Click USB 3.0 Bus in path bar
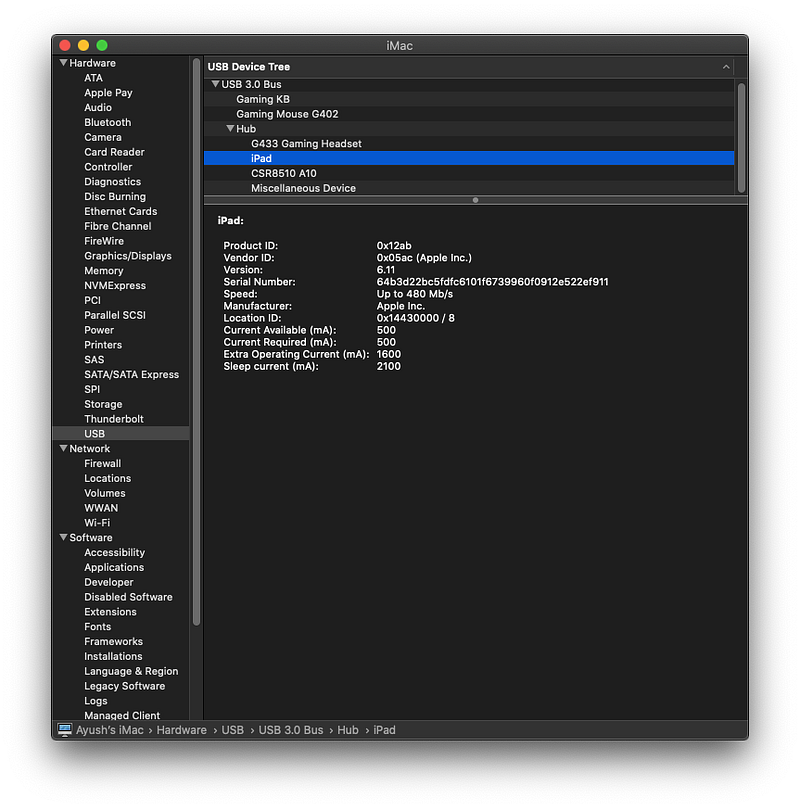 (x=291, y=730)
